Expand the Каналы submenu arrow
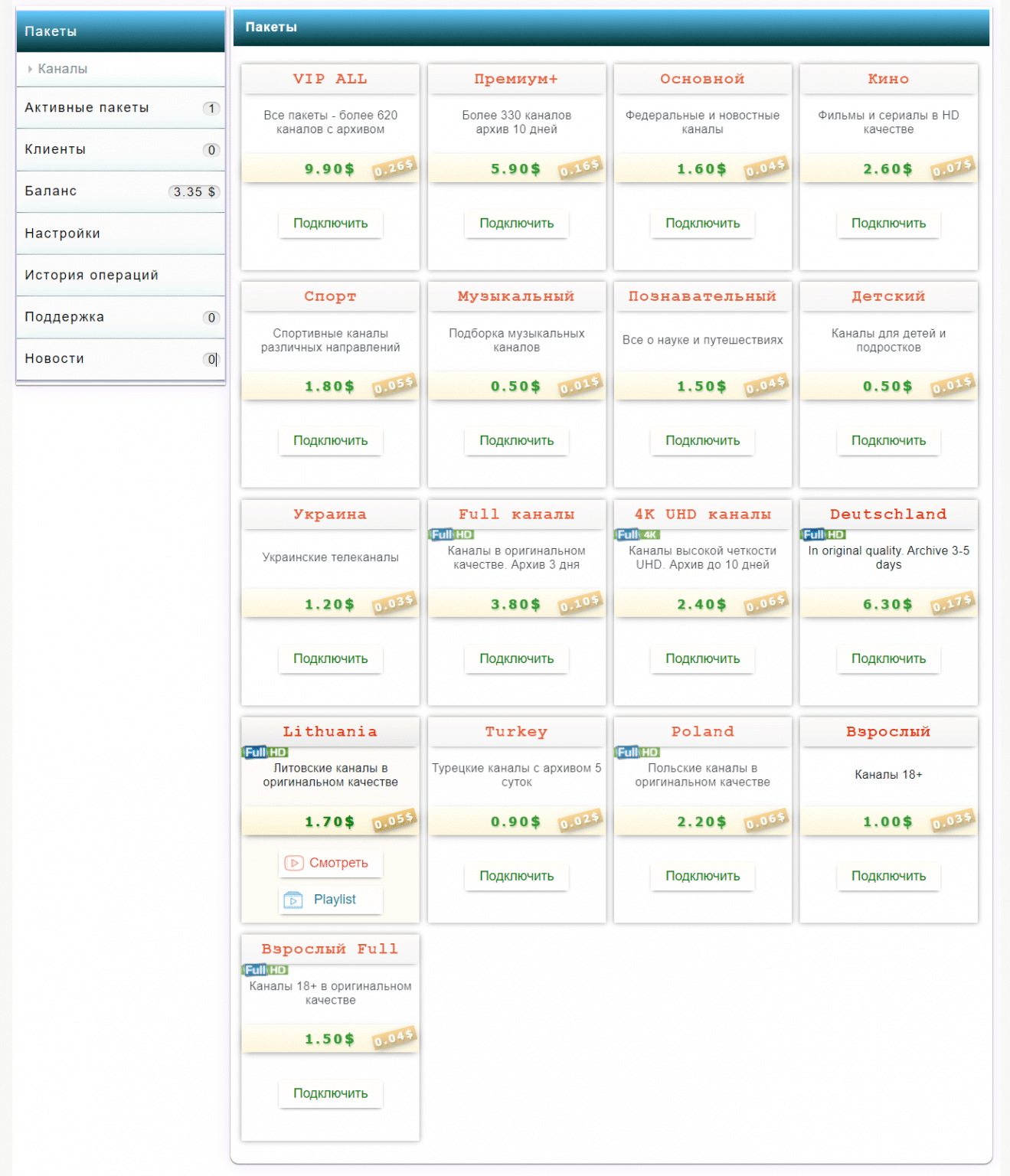The height and width of the screenshot is (1176, 1010). (30, 69)
